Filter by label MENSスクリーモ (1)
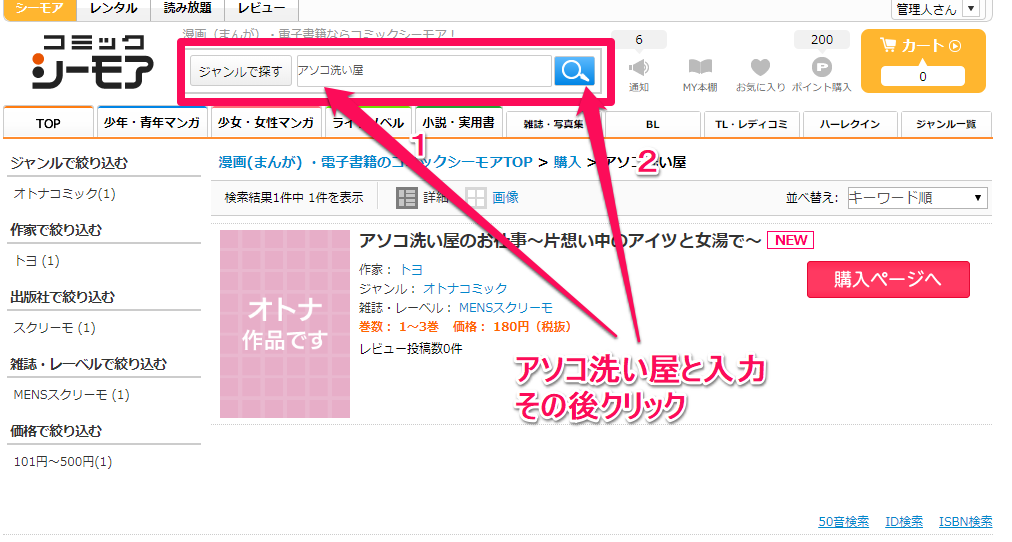This screenshot has height=542, width=1012. pyautogui.click(x=72, y=395)
